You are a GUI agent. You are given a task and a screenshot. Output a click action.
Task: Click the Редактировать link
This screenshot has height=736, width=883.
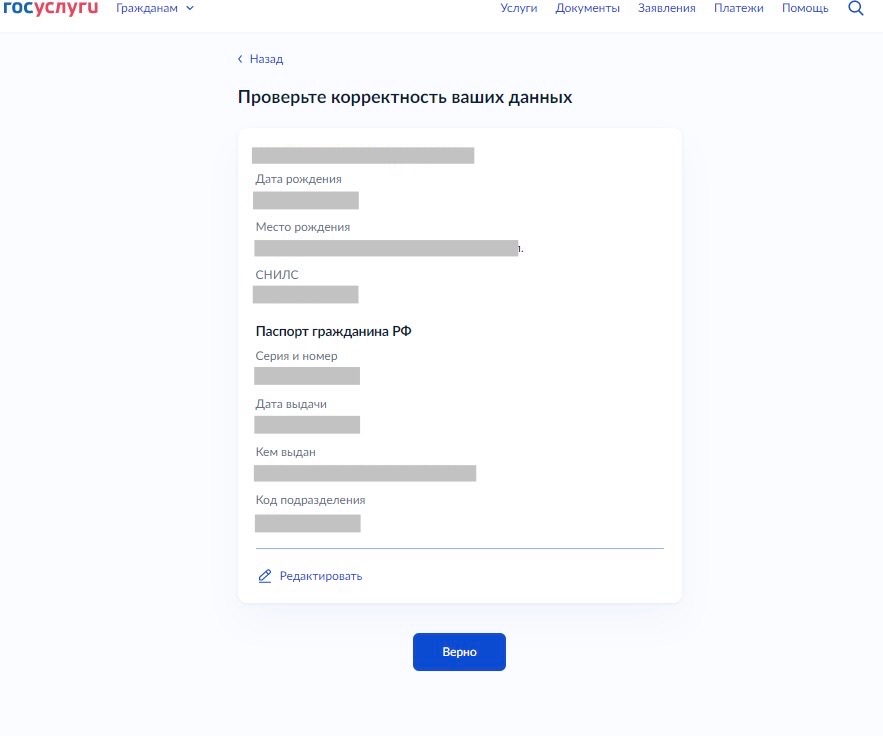[x=321, y=576]
